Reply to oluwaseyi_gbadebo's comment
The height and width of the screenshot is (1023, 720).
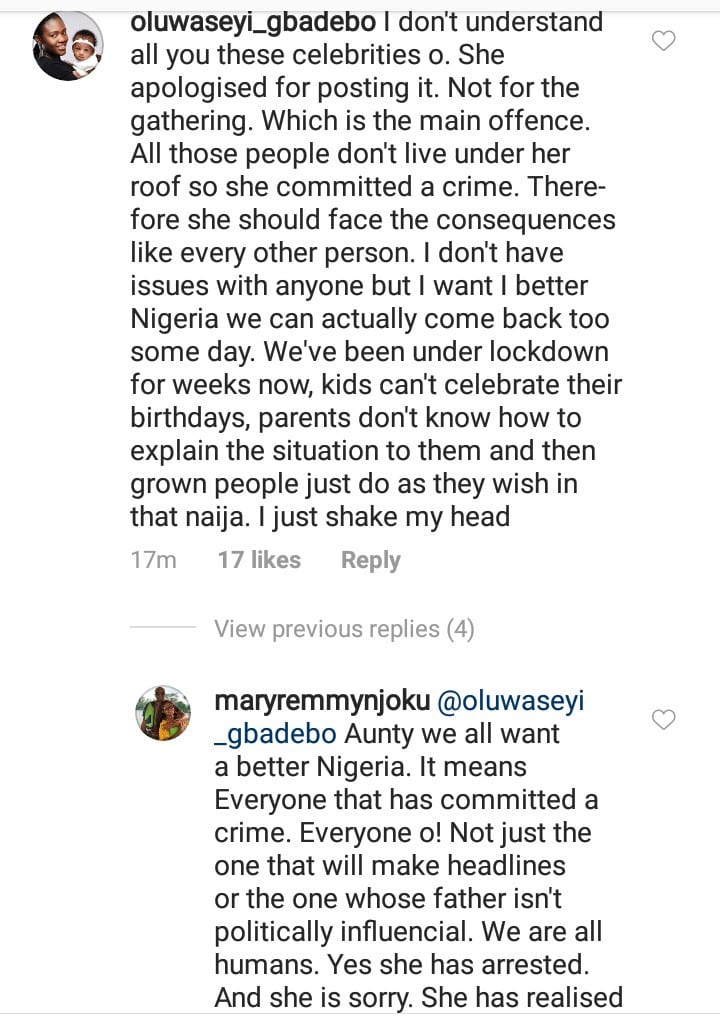pos(370,560)
